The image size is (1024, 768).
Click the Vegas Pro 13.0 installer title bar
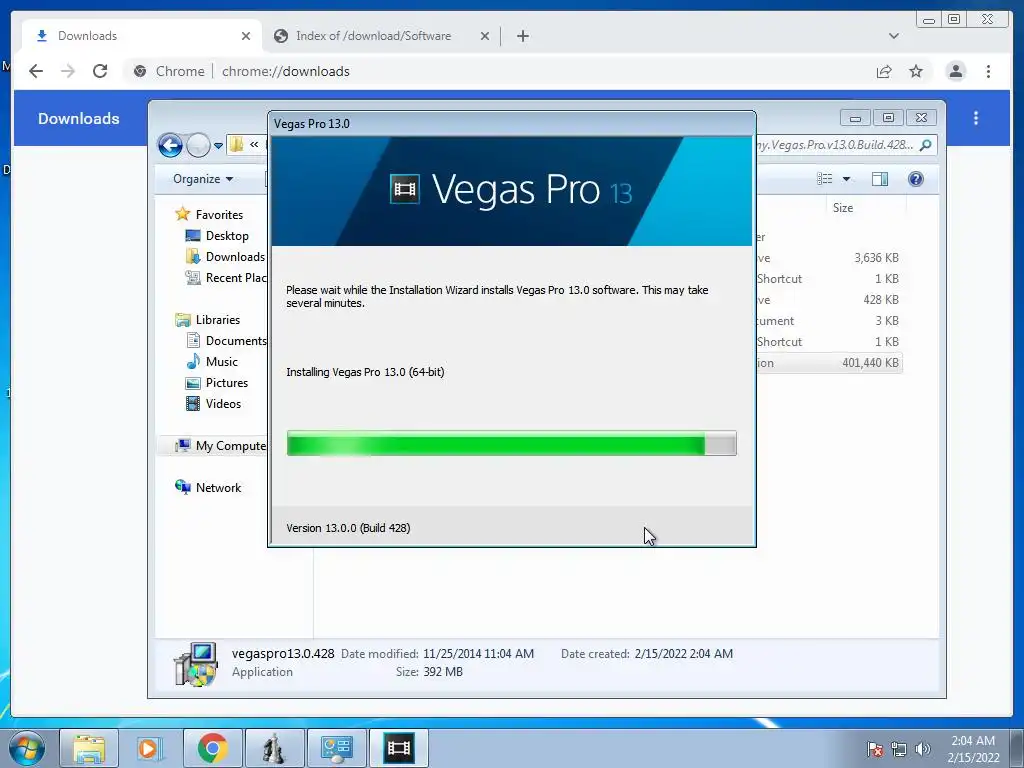tap(511, 123)
